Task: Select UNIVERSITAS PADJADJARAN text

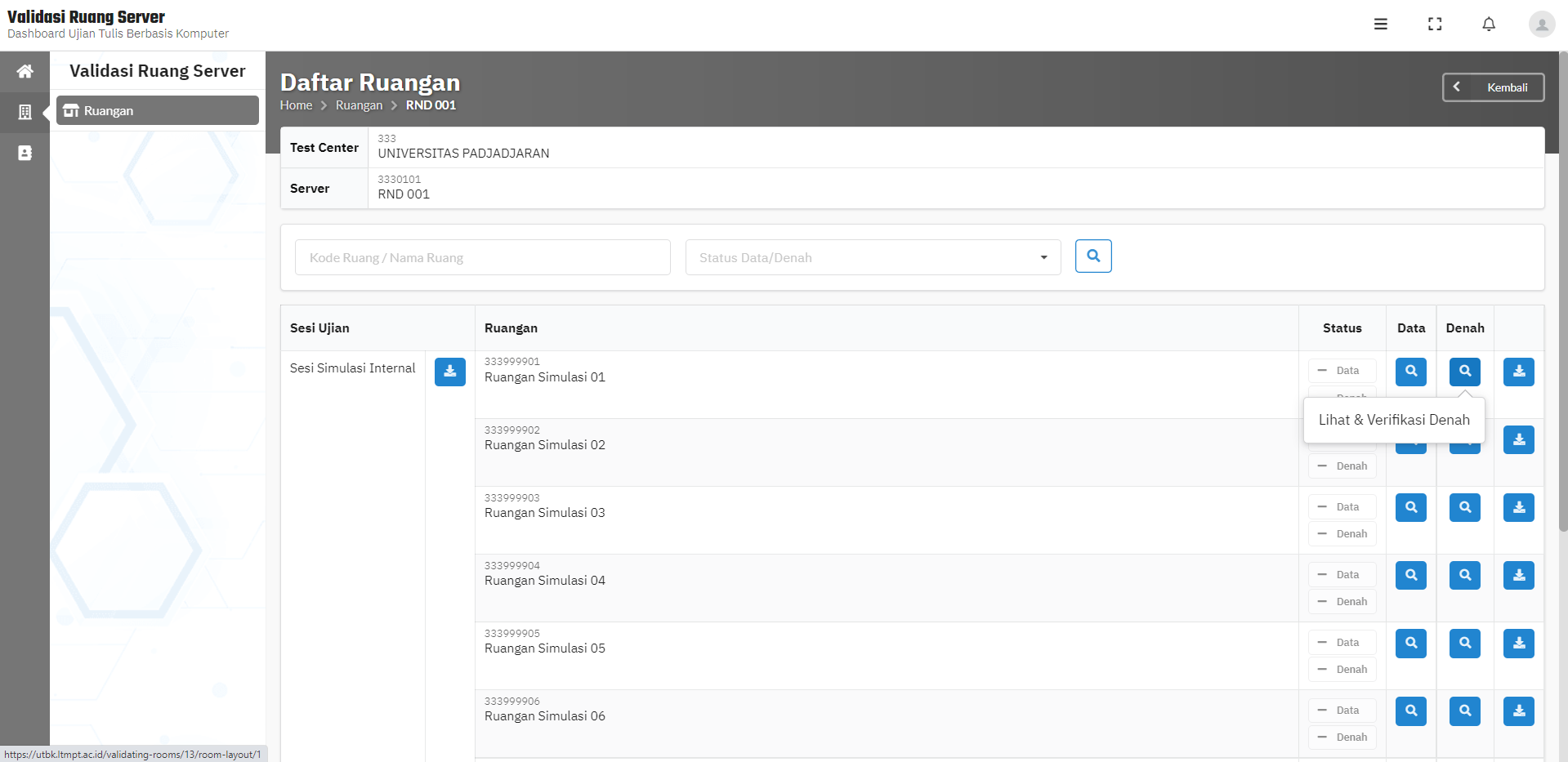Action: (x=463, y=154)
